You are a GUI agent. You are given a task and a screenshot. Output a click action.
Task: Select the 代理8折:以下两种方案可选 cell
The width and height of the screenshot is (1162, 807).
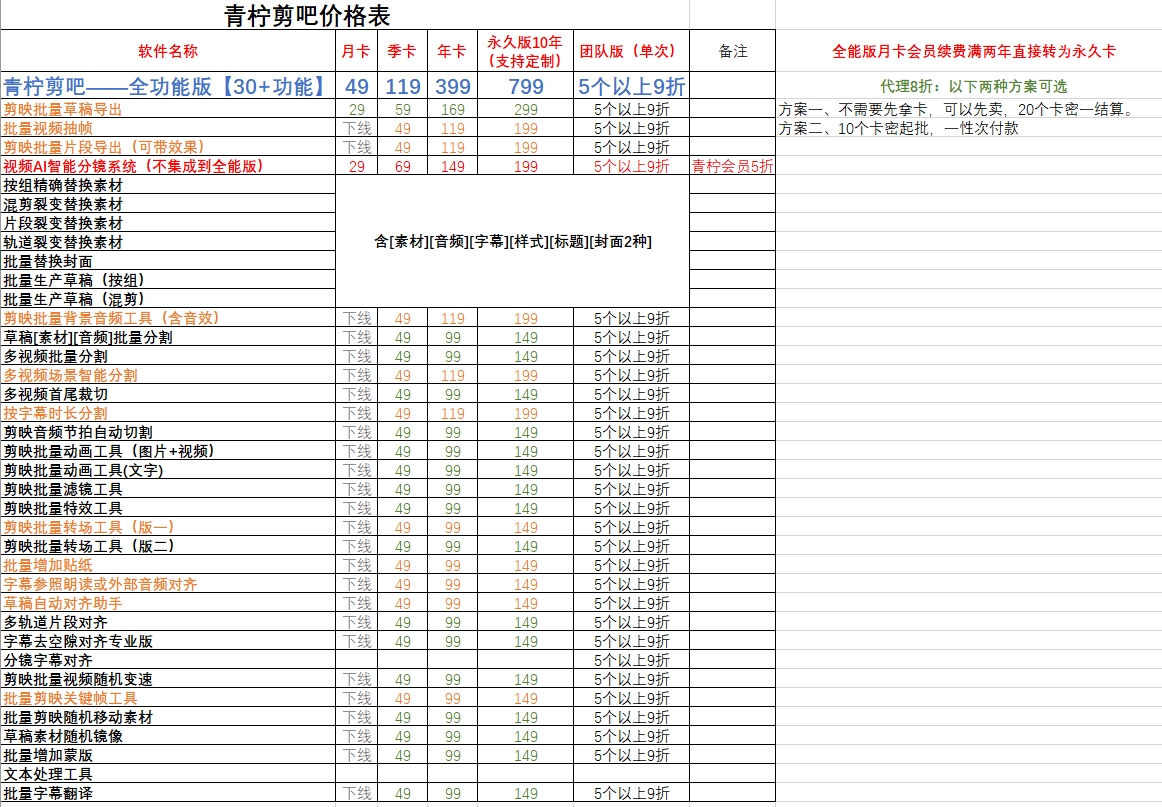pos(973,86)
